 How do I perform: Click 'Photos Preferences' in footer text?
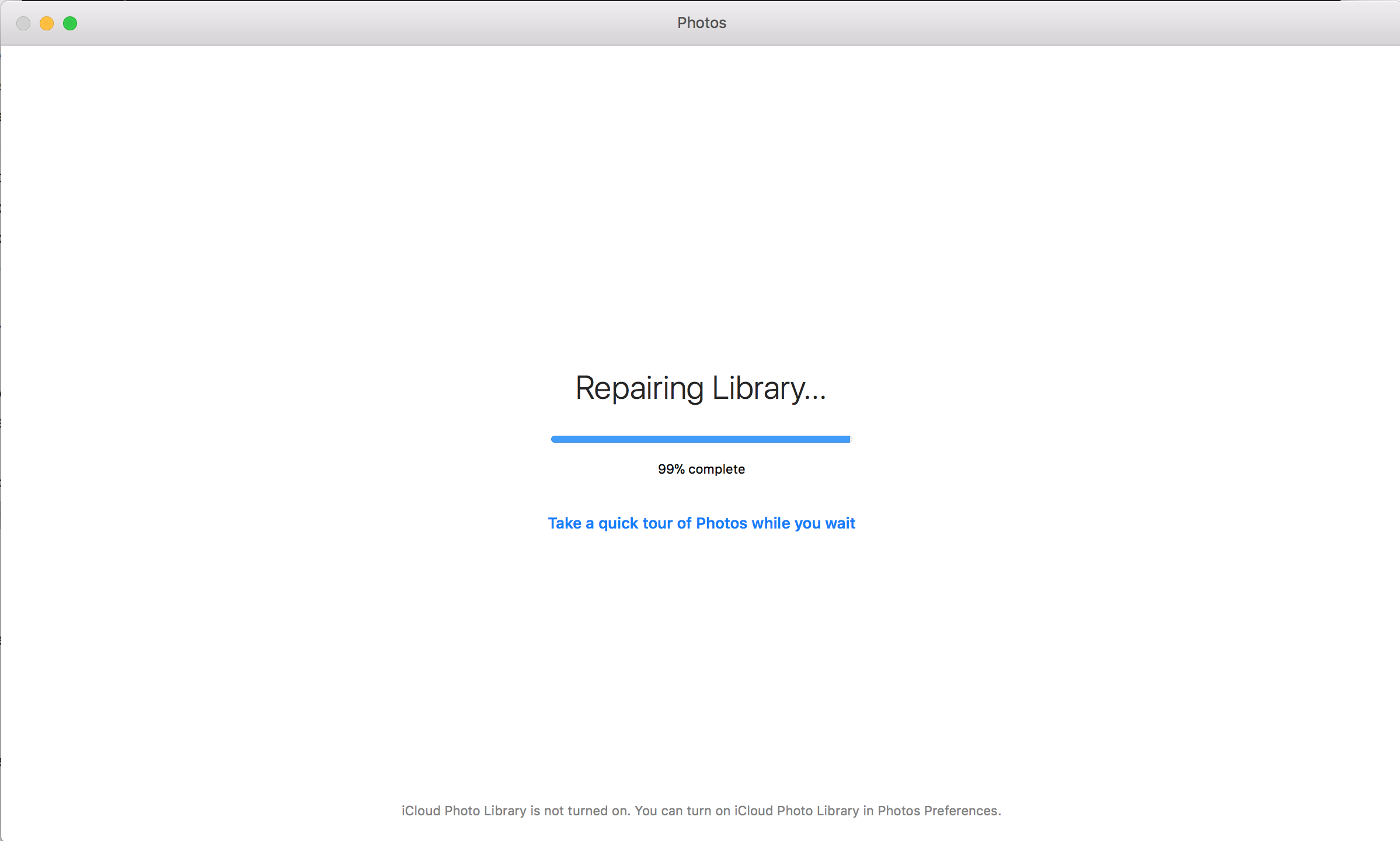coord(938,811)
